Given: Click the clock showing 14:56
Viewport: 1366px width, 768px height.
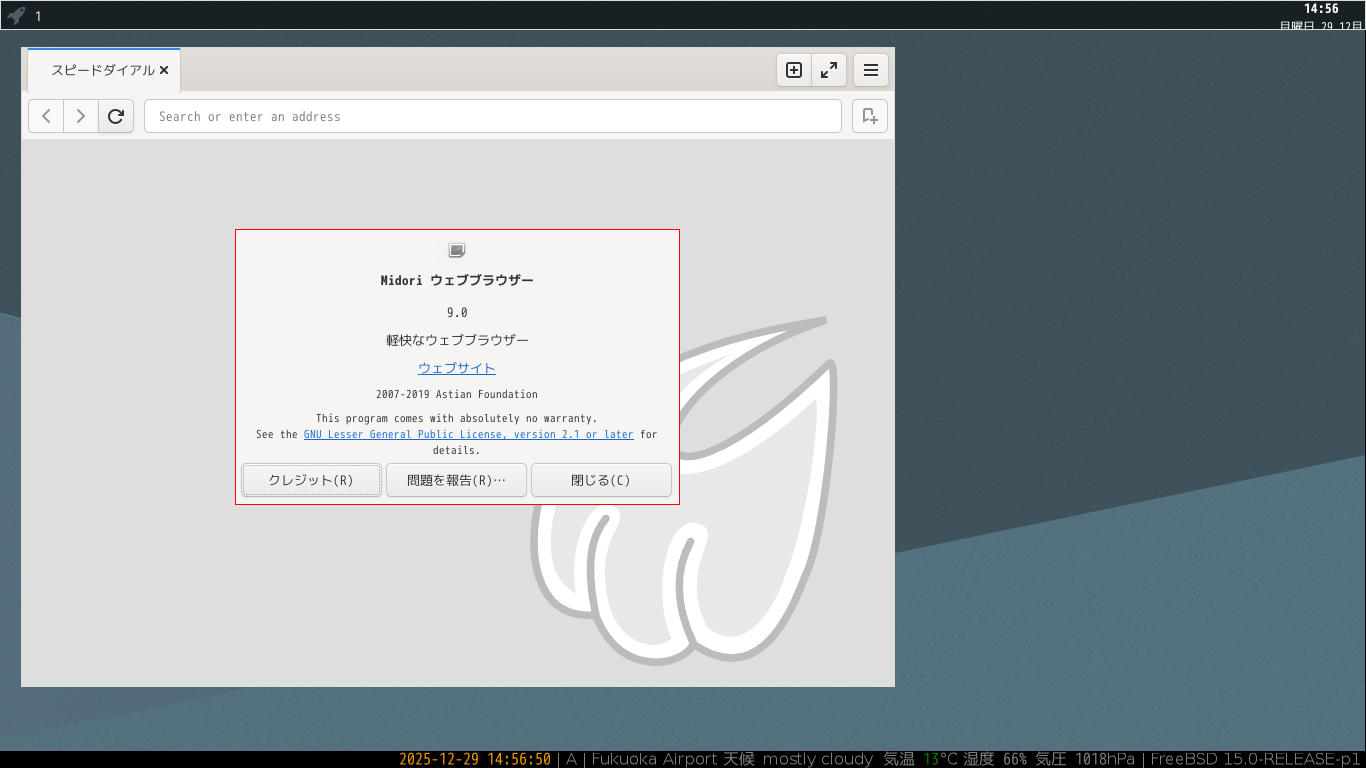Looking at the screenshot, I should (x=1321, y=9).
